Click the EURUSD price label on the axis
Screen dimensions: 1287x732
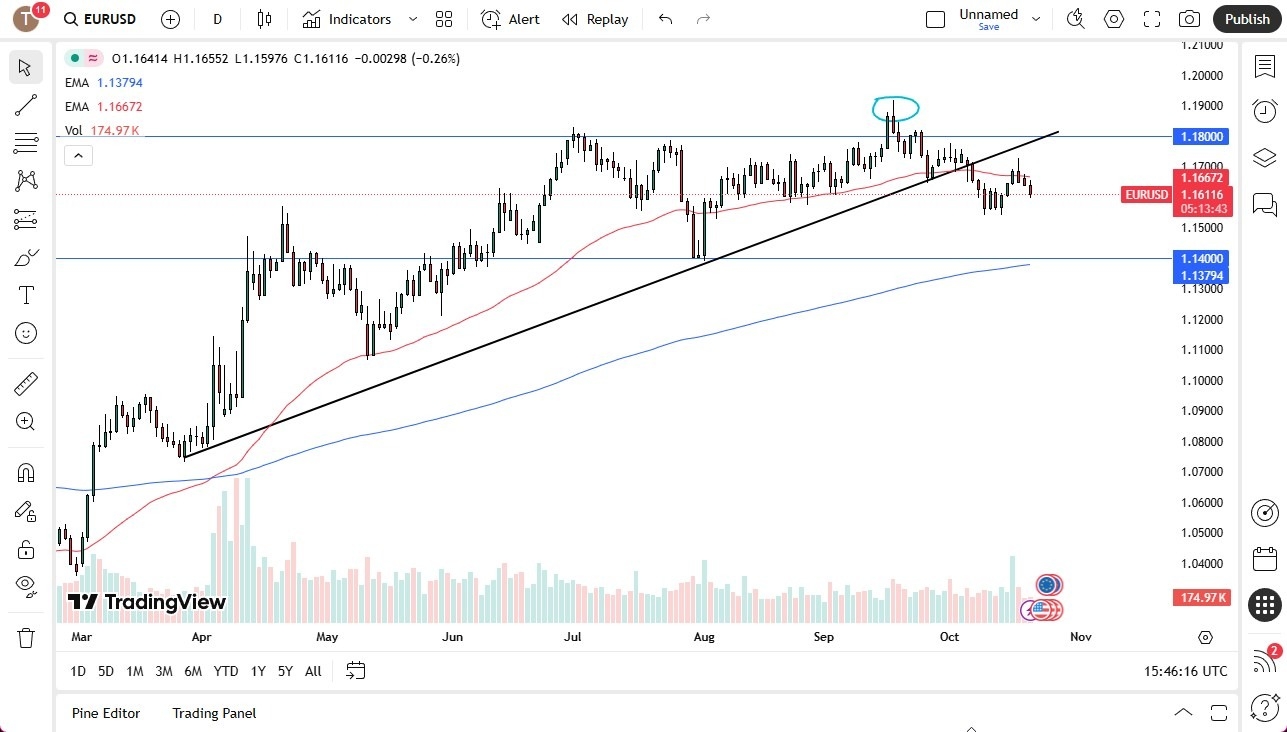click(x=1146, y=194)
